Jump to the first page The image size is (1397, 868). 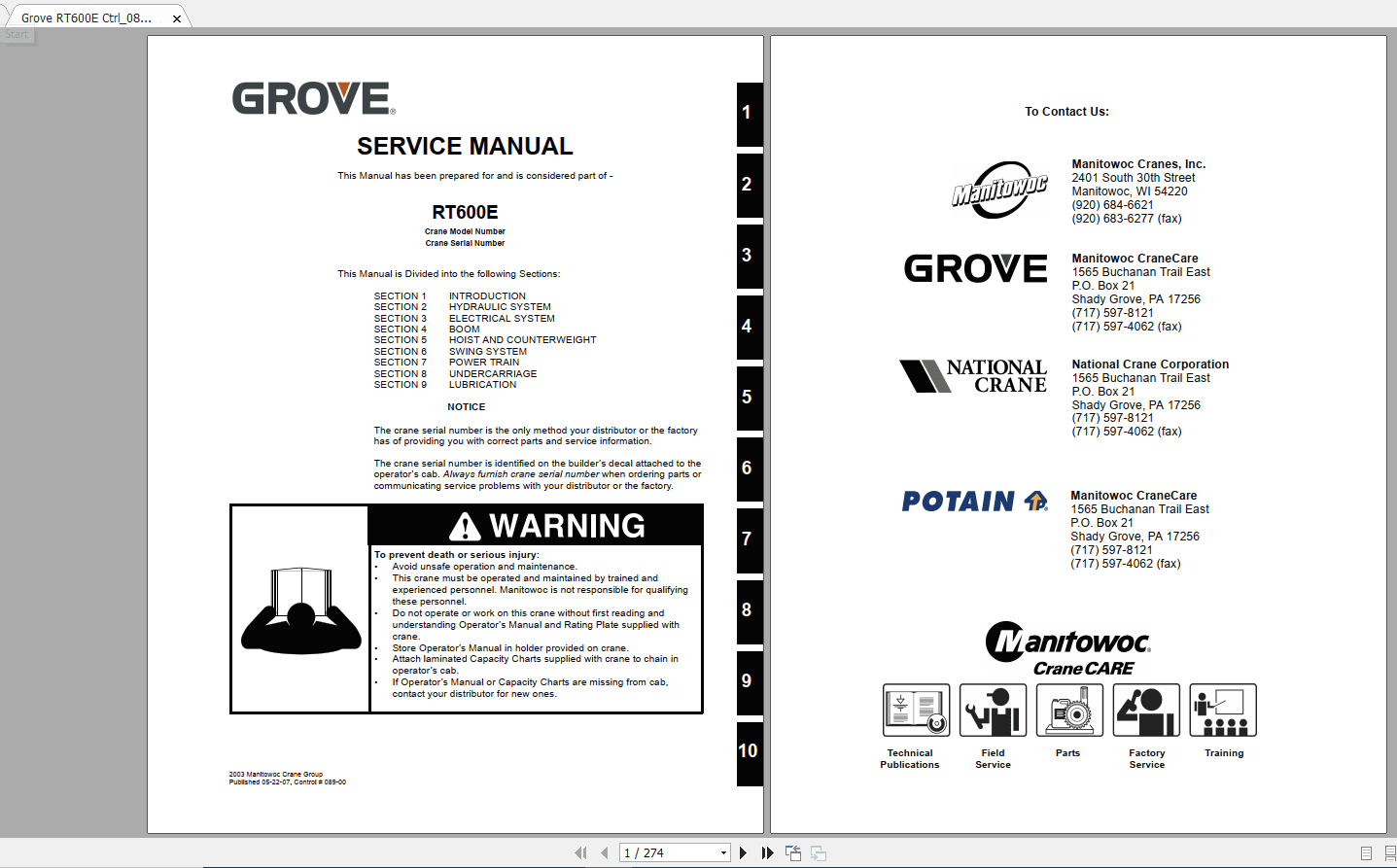pyautogui.click(x=580, y=852)
